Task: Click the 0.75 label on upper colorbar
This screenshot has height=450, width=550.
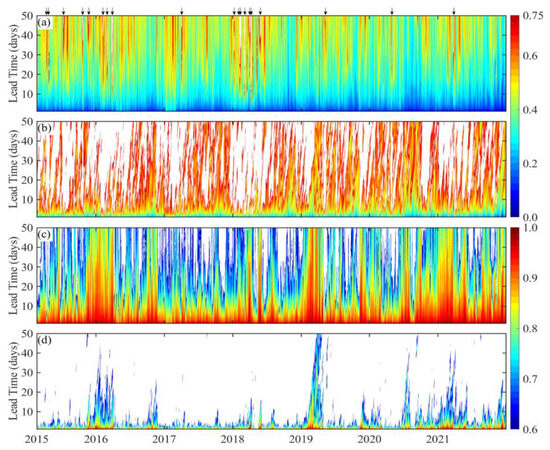Action: click(532, 16)
